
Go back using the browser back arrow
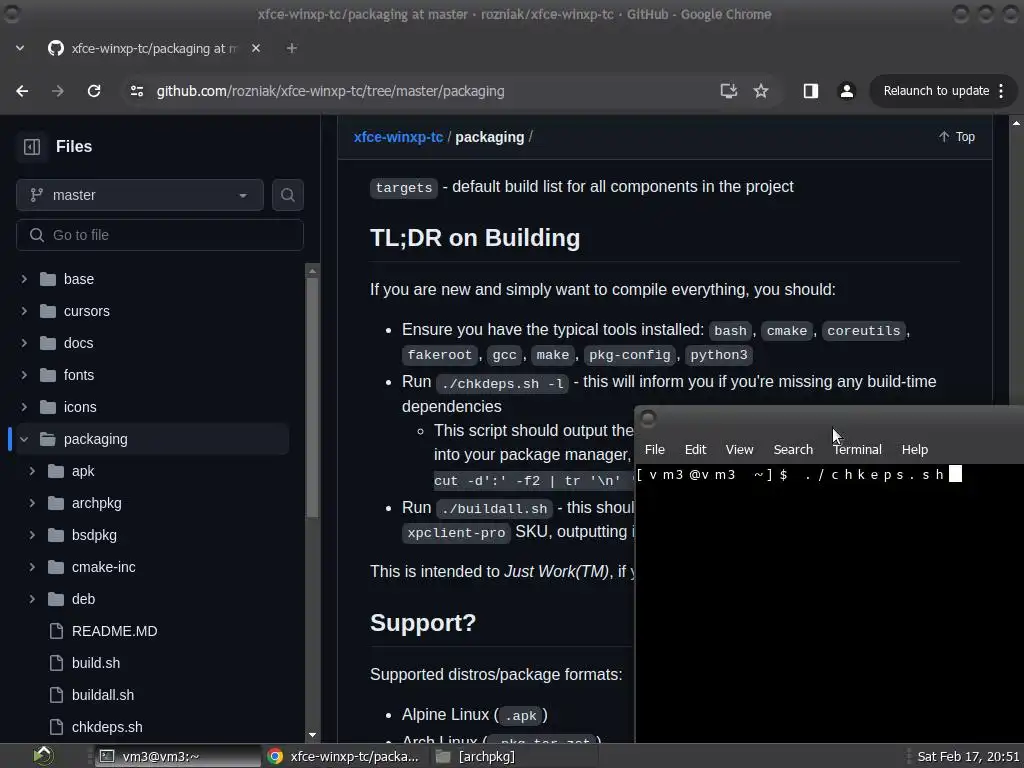click(22, 91)
